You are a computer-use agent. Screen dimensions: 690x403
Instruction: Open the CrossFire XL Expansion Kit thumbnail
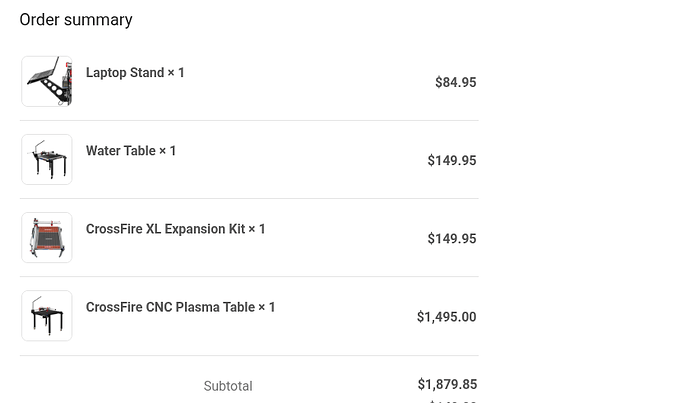[47, 238]
